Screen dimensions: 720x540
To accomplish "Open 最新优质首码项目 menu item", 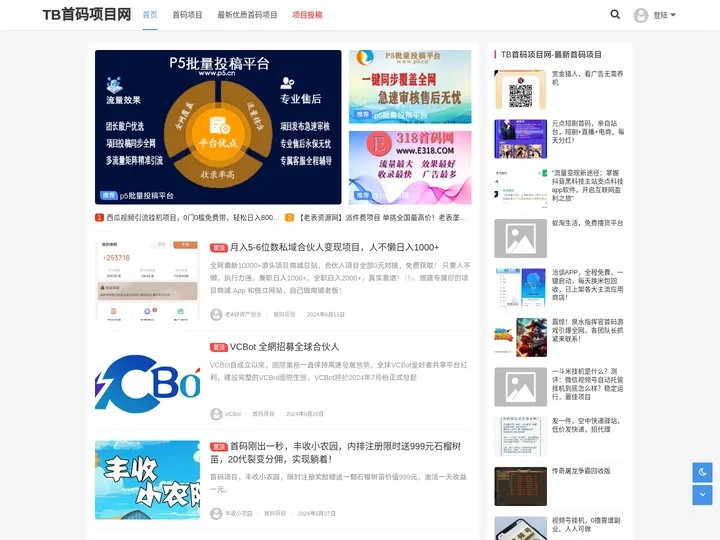I will (x=247, y=15).
